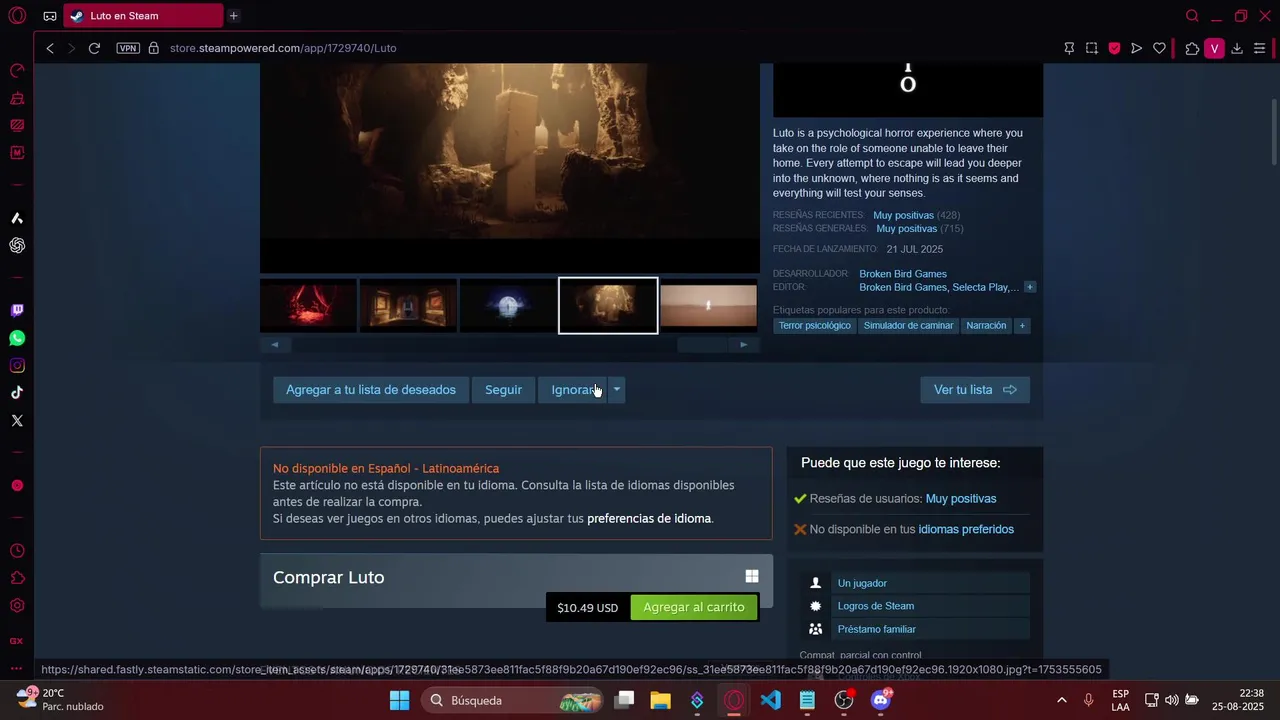
Task: Open the Broken Bird Games developer link
Action: 903,274
